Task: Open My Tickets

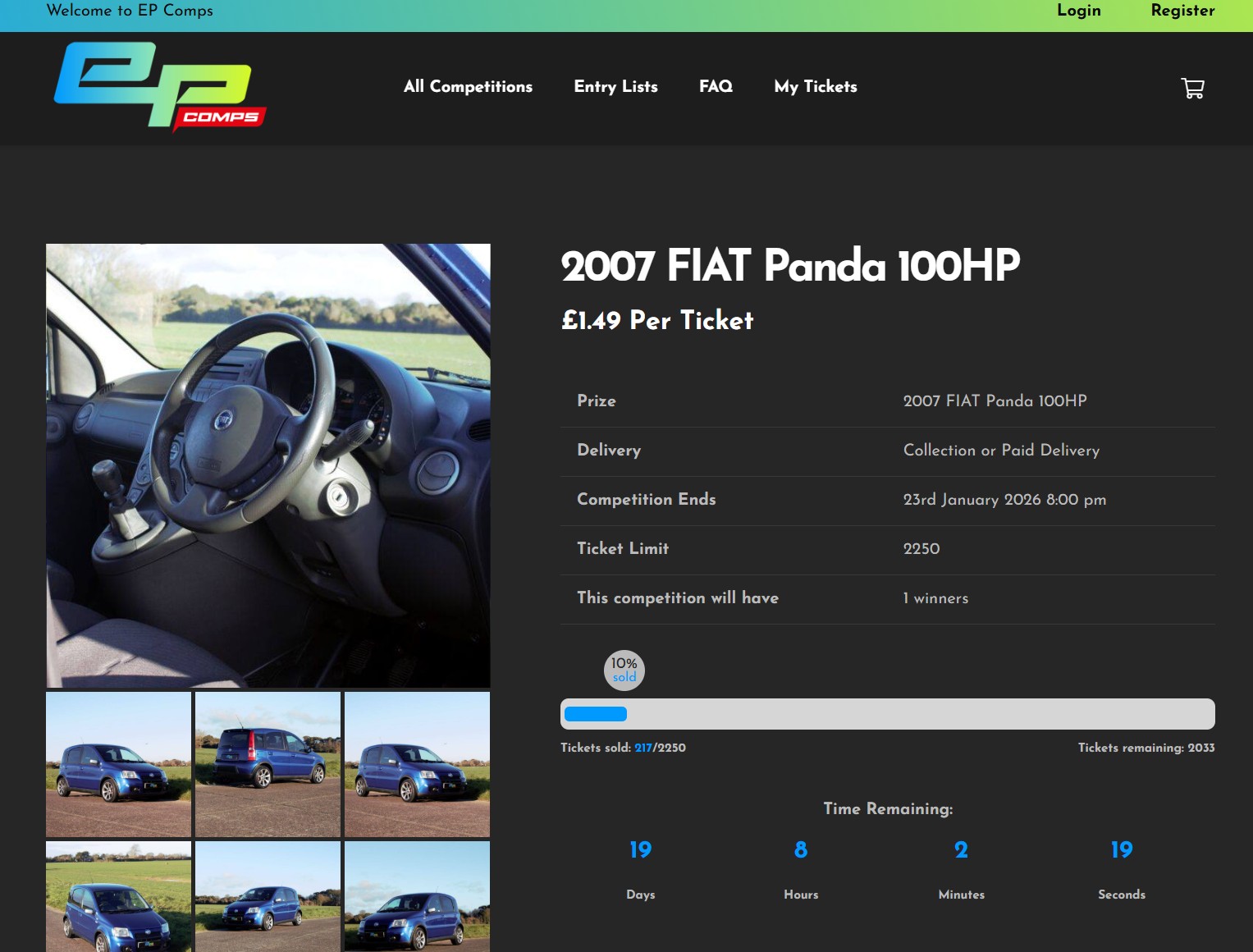Action: point(815,87)
